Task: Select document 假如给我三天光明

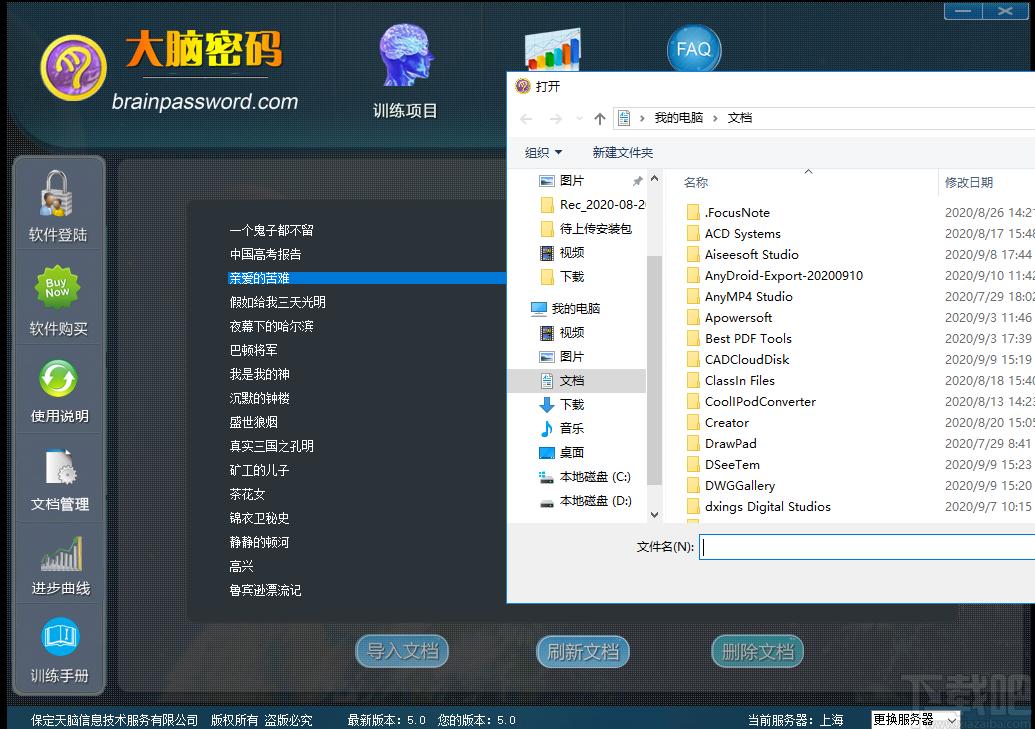Action: 277,302
